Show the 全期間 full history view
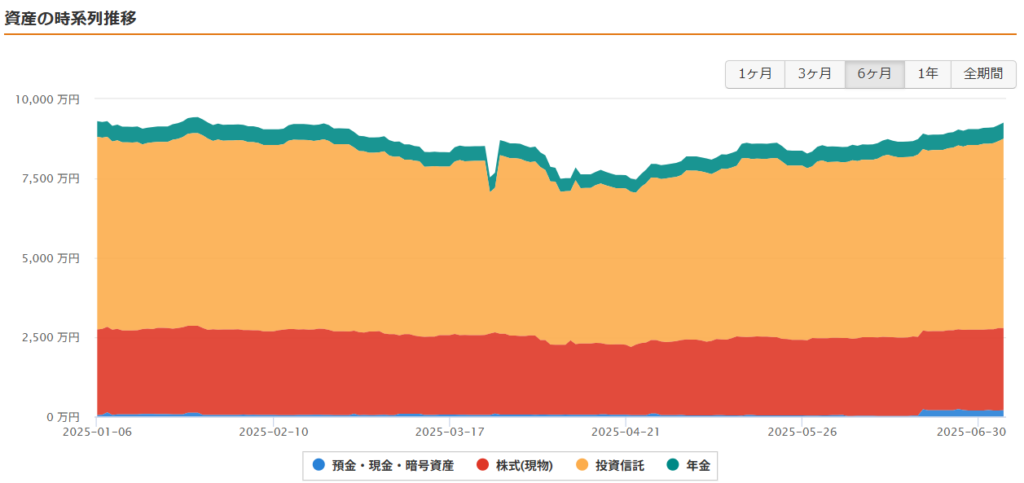The height and width of the screenshot is (483, 1024). (984, 74)
